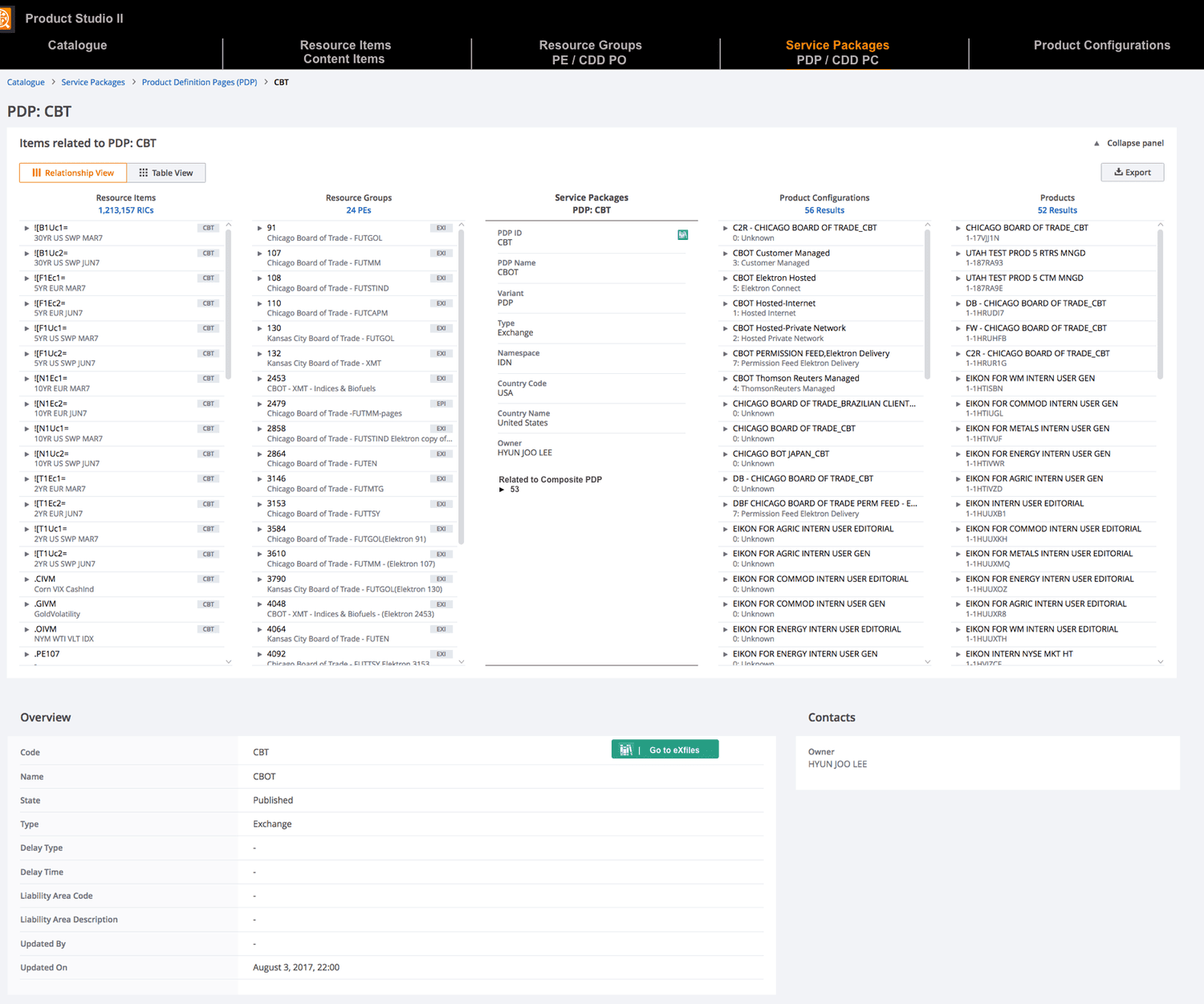Select group 4064 Kansas City FUTEN
This screenshot has height=1004, width=1204.
[353, 634]
